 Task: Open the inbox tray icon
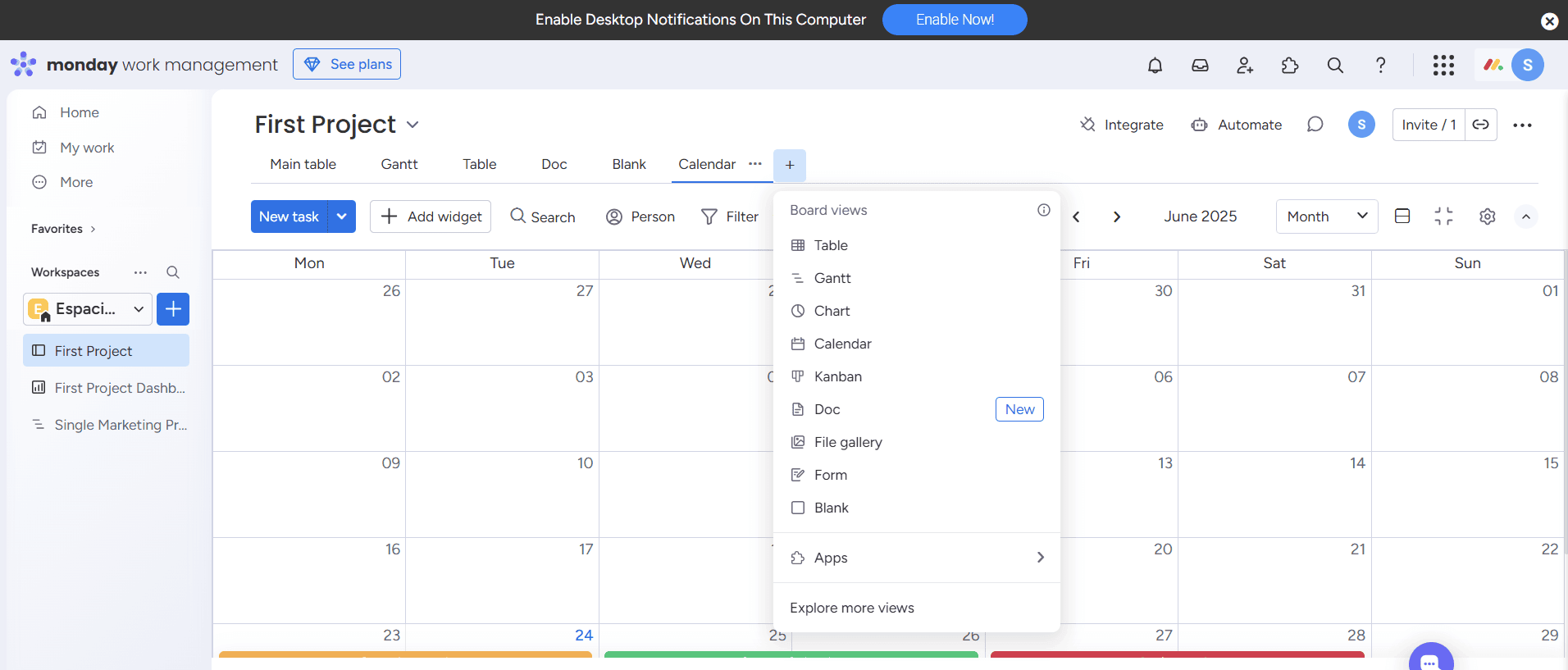click(1200, 65)
